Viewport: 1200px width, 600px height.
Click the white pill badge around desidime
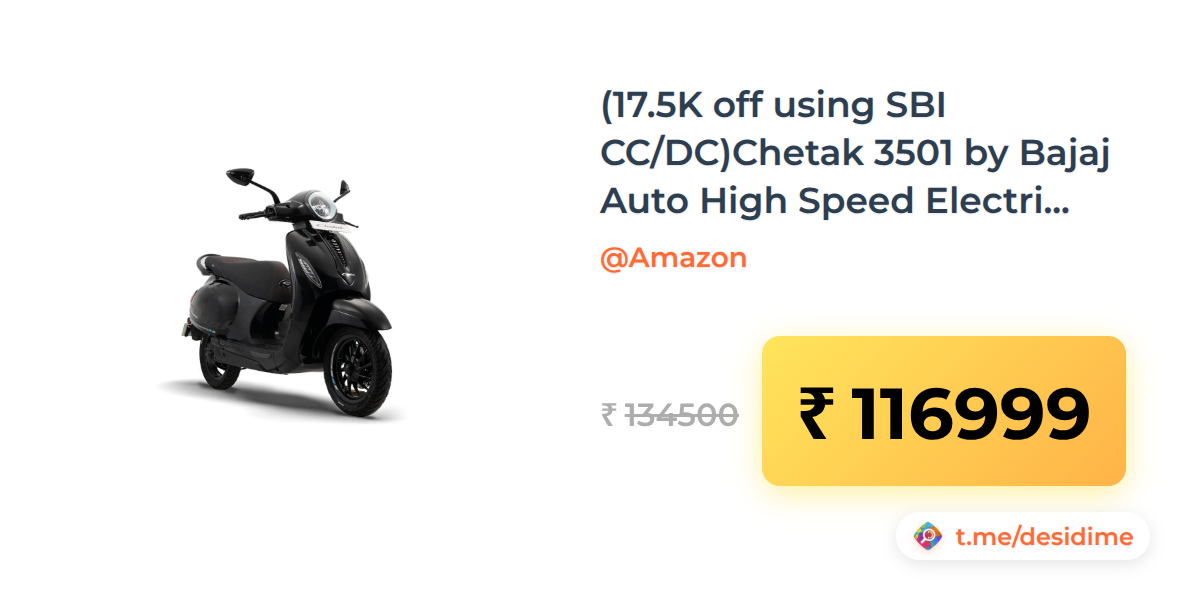(x=1023, y=537)
